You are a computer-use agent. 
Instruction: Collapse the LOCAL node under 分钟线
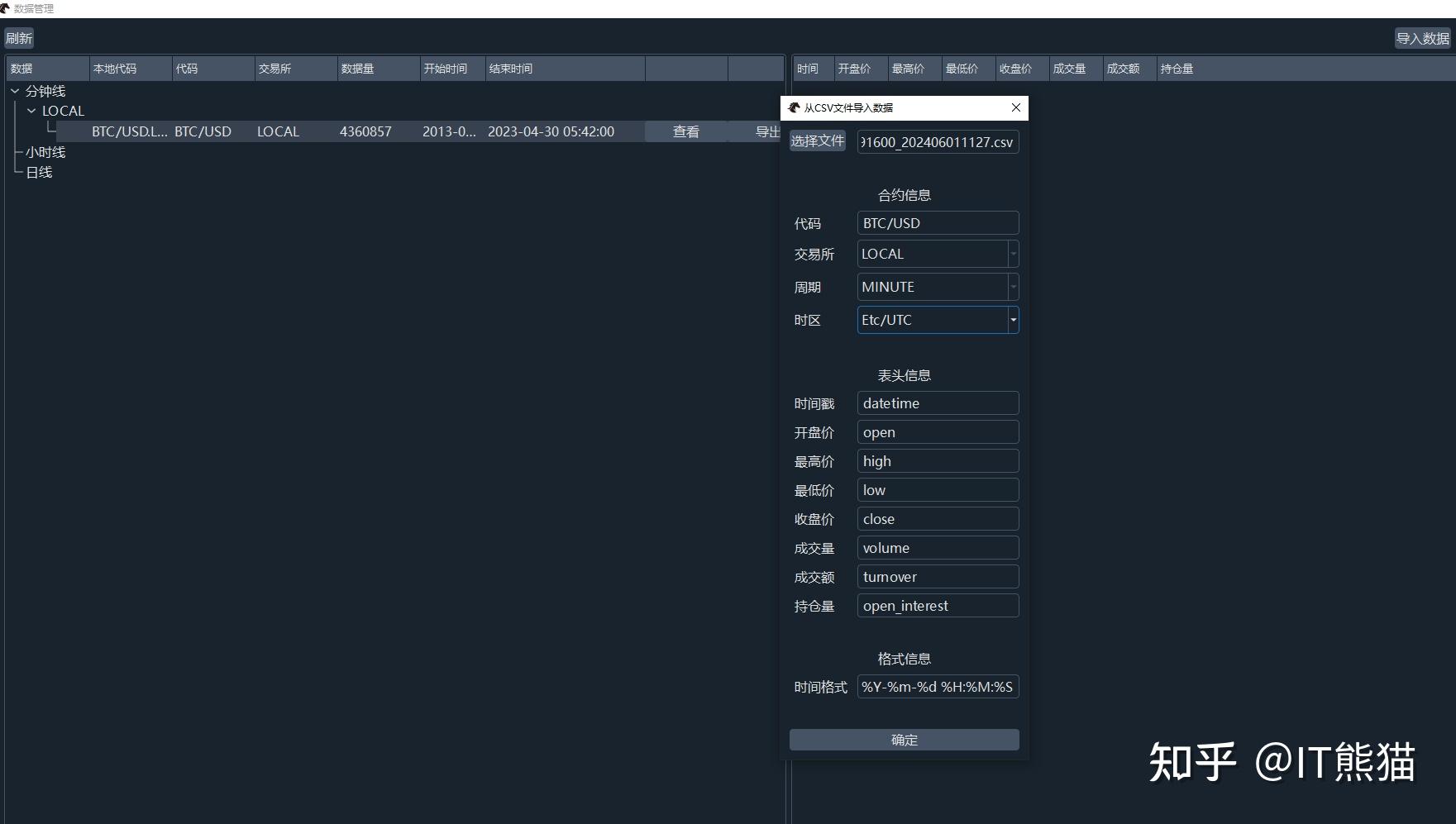pyautogui.click(x=32, y=110)
